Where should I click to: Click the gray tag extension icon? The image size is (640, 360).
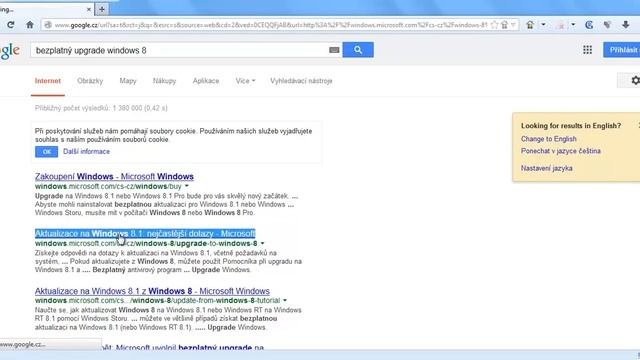[x=607, y=25]
